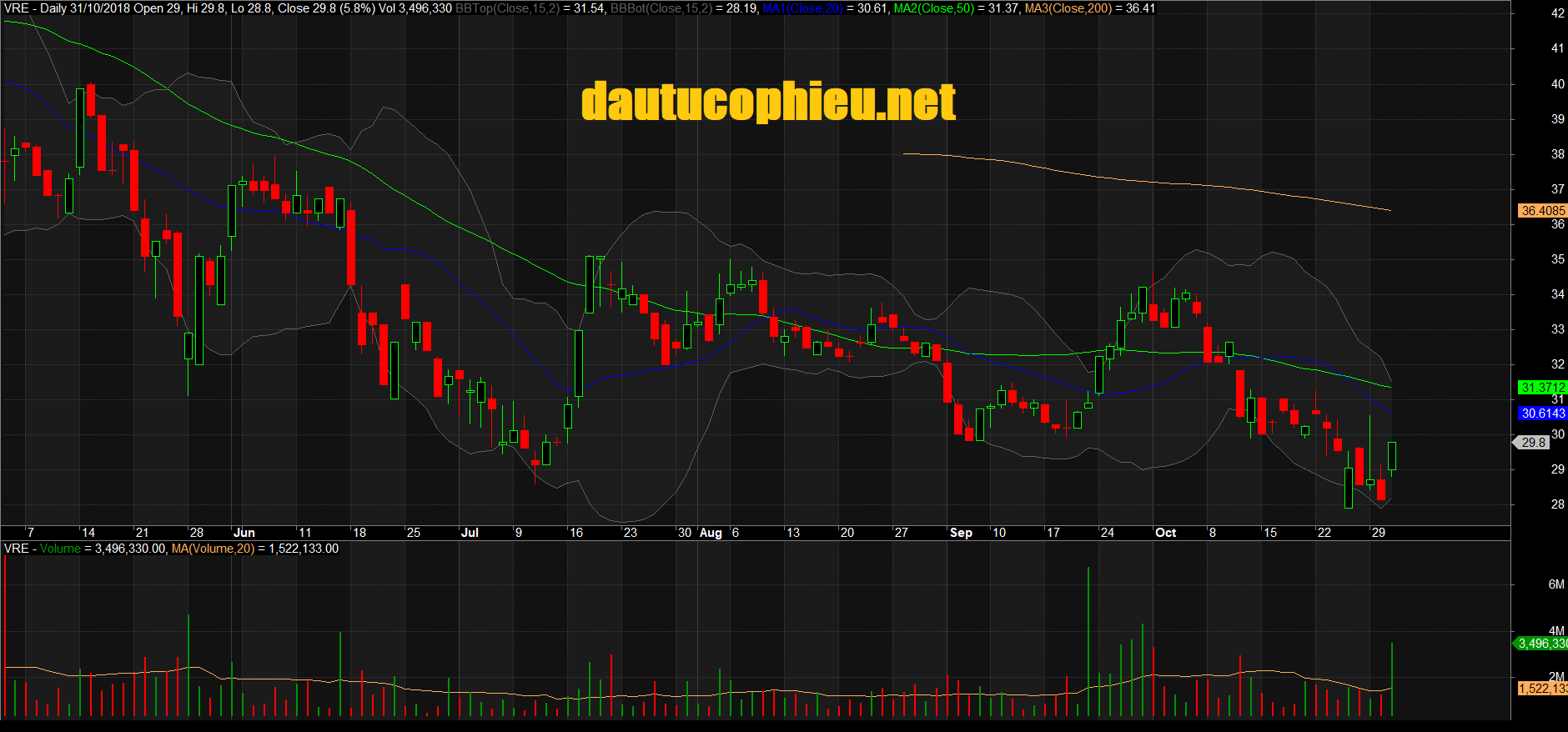The image size is (1568, 732).
Task: Click 38 on the price axis
Action: pyautogui.click(x=1557, y=154)
